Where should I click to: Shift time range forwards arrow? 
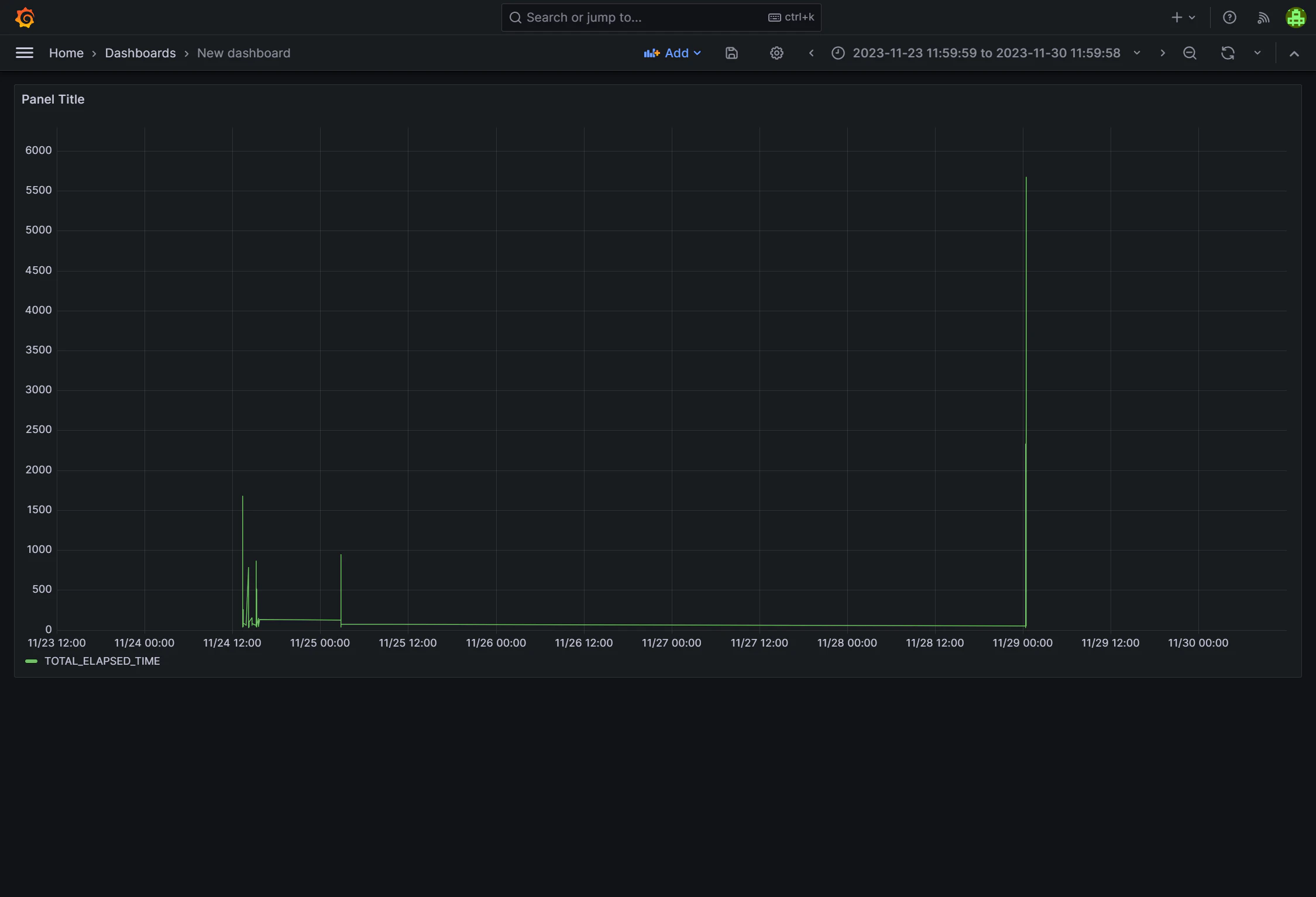coord(1163,53)
